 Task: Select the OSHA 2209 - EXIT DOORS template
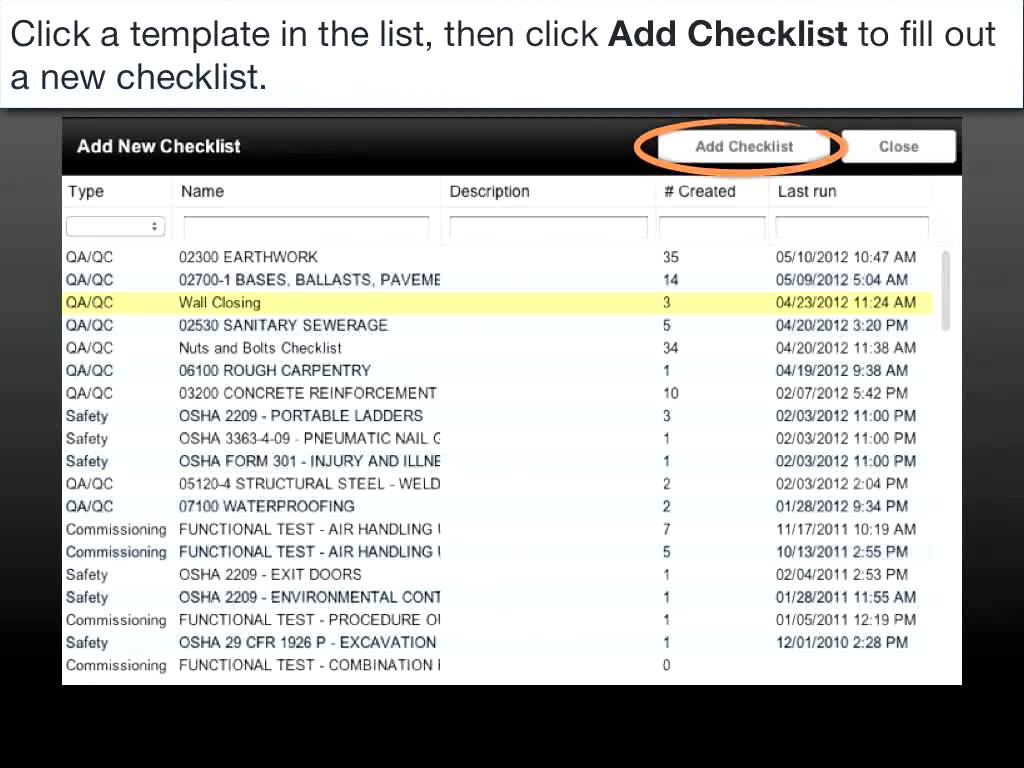[x=300, y=574]
